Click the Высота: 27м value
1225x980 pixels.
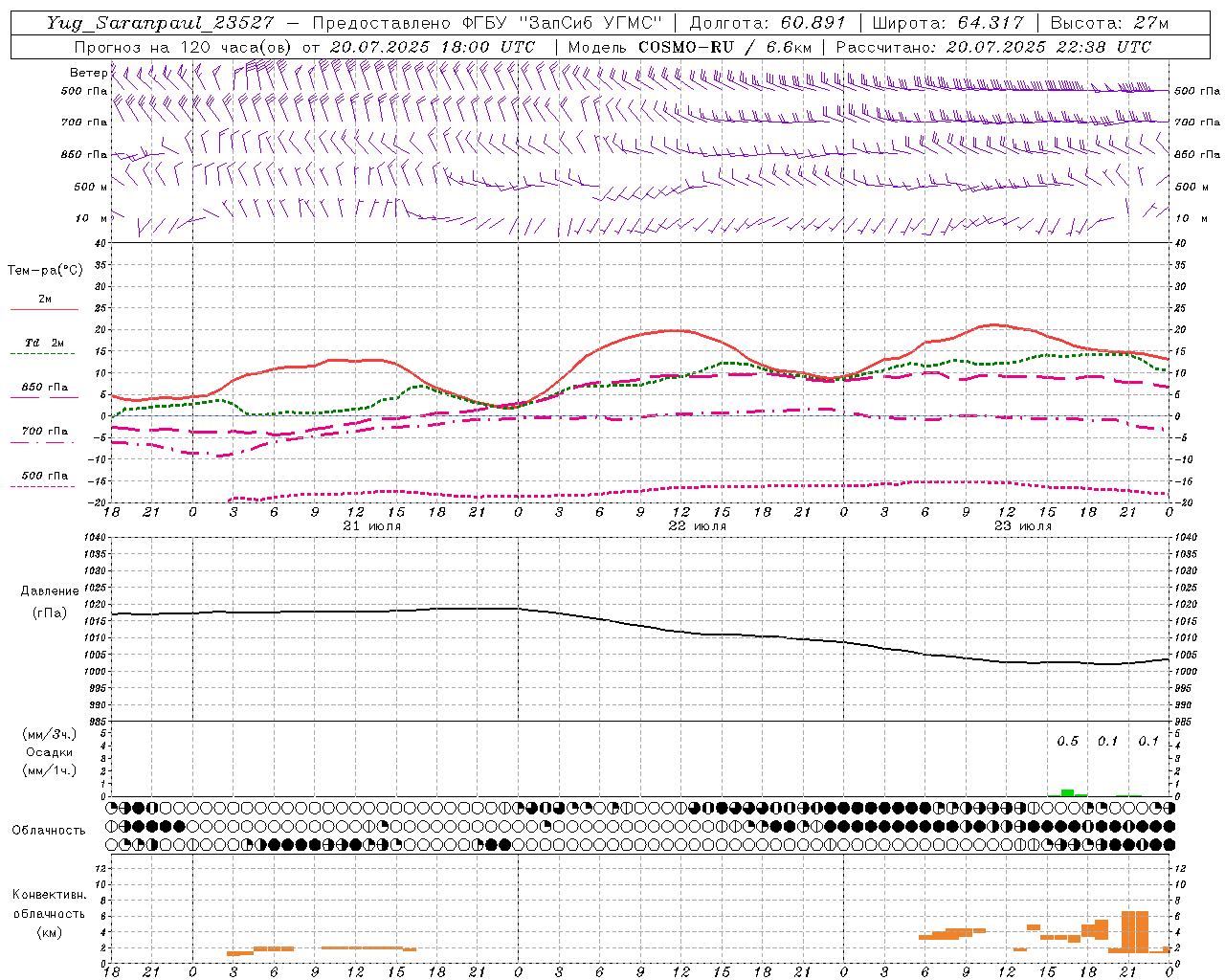[x=1109, y=23]
